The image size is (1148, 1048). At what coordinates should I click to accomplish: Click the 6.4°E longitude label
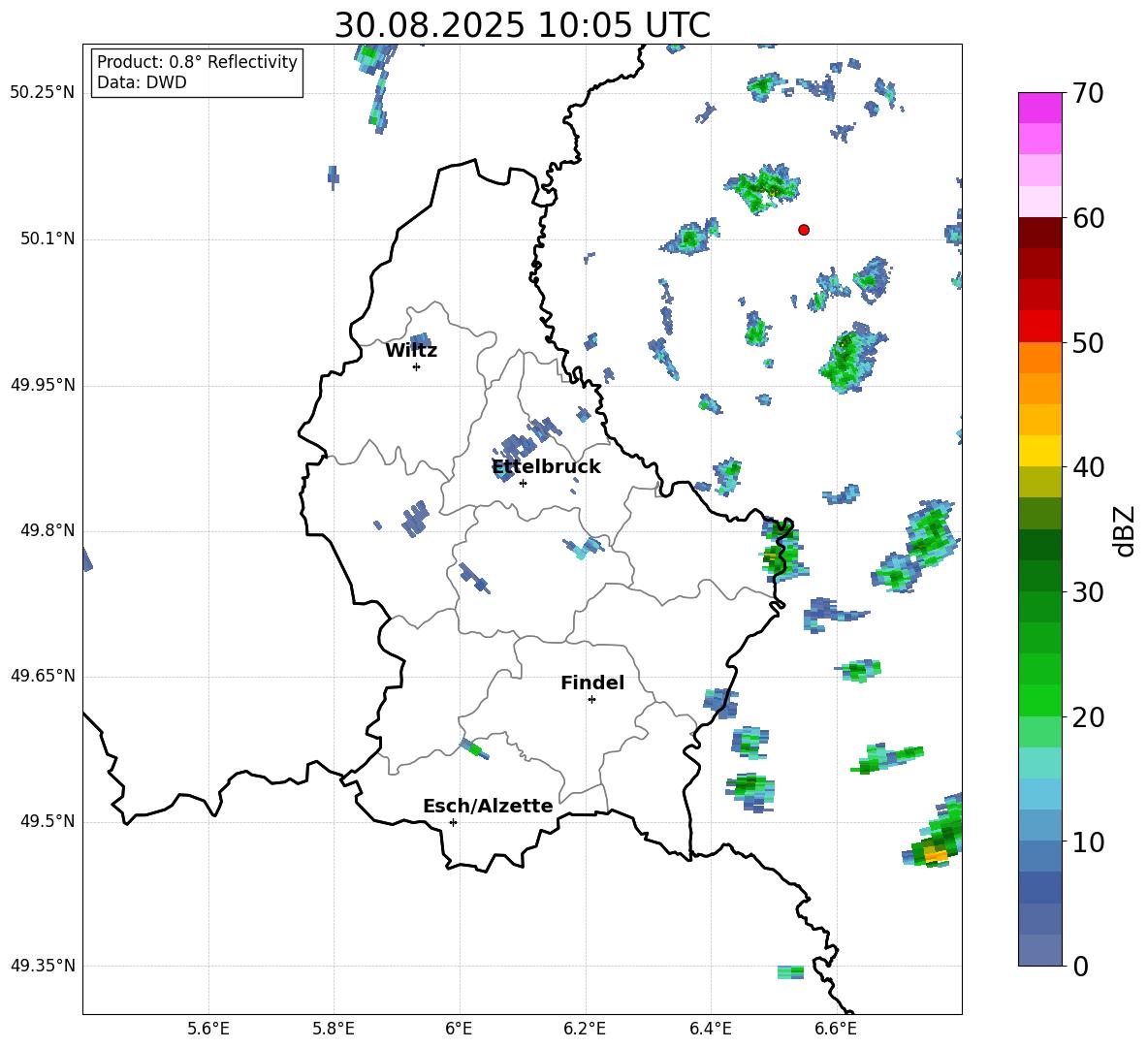(710, 1029)
